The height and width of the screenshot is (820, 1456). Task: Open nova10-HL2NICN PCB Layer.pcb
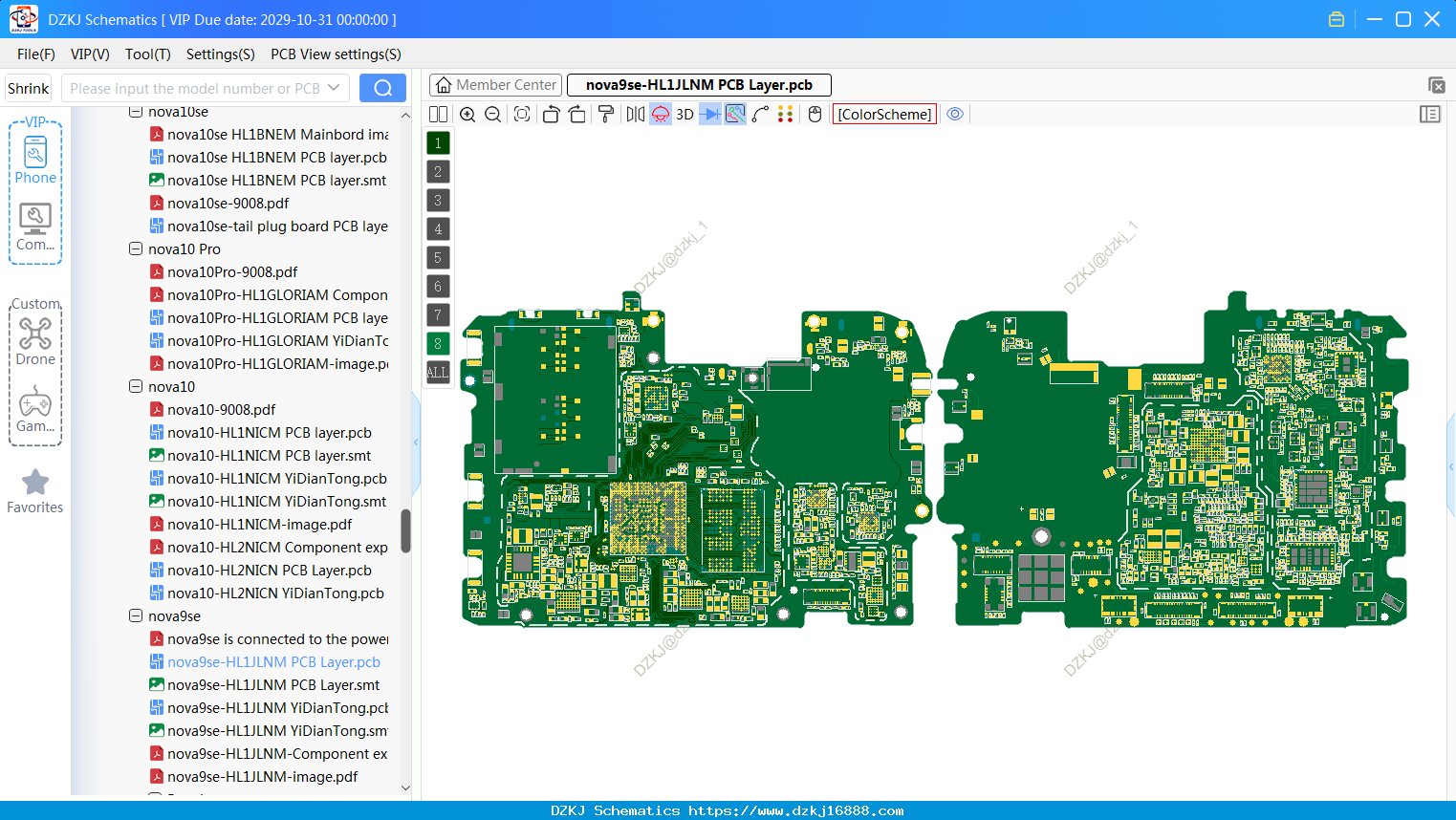point(261,570)
